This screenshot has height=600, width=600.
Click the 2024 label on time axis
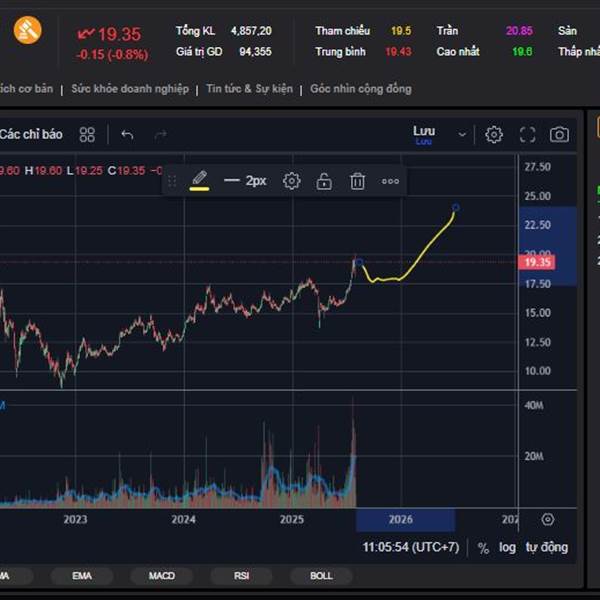(x=183, y=519)
